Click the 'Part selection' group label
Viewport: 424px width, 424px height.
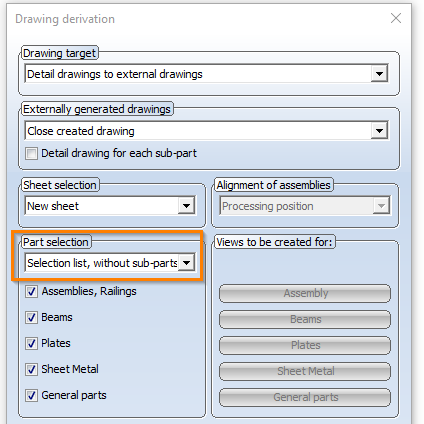point(56,242)
